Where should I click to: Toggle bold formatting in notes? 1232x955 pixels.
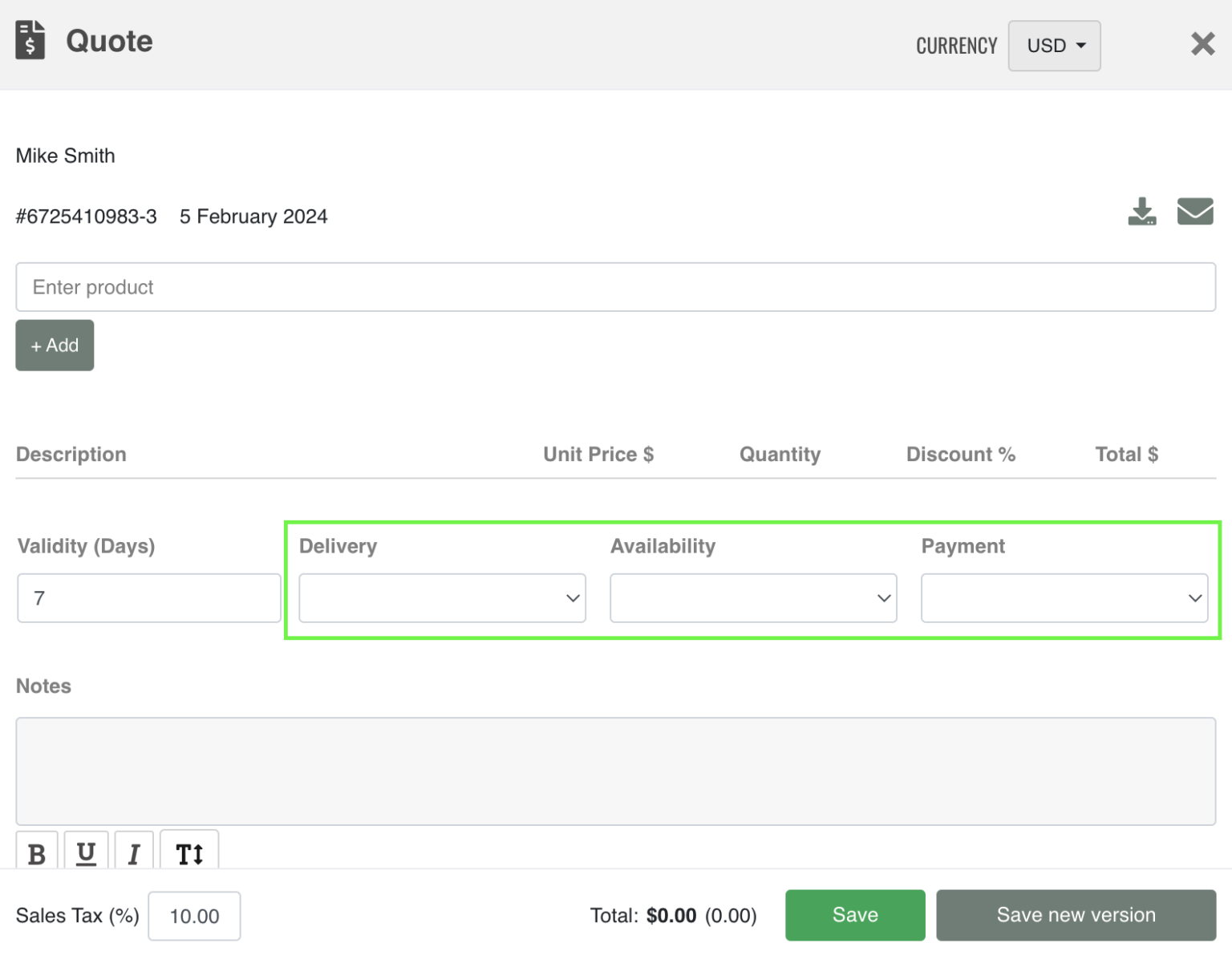(37, 853)
